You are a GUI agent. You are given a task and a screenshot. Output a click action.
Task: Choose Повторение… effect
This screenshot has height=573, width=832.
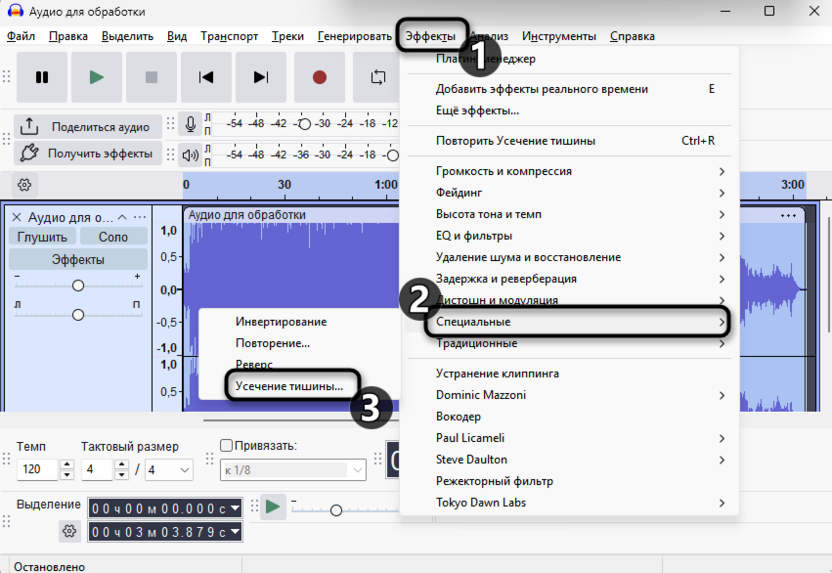point(300,343)
